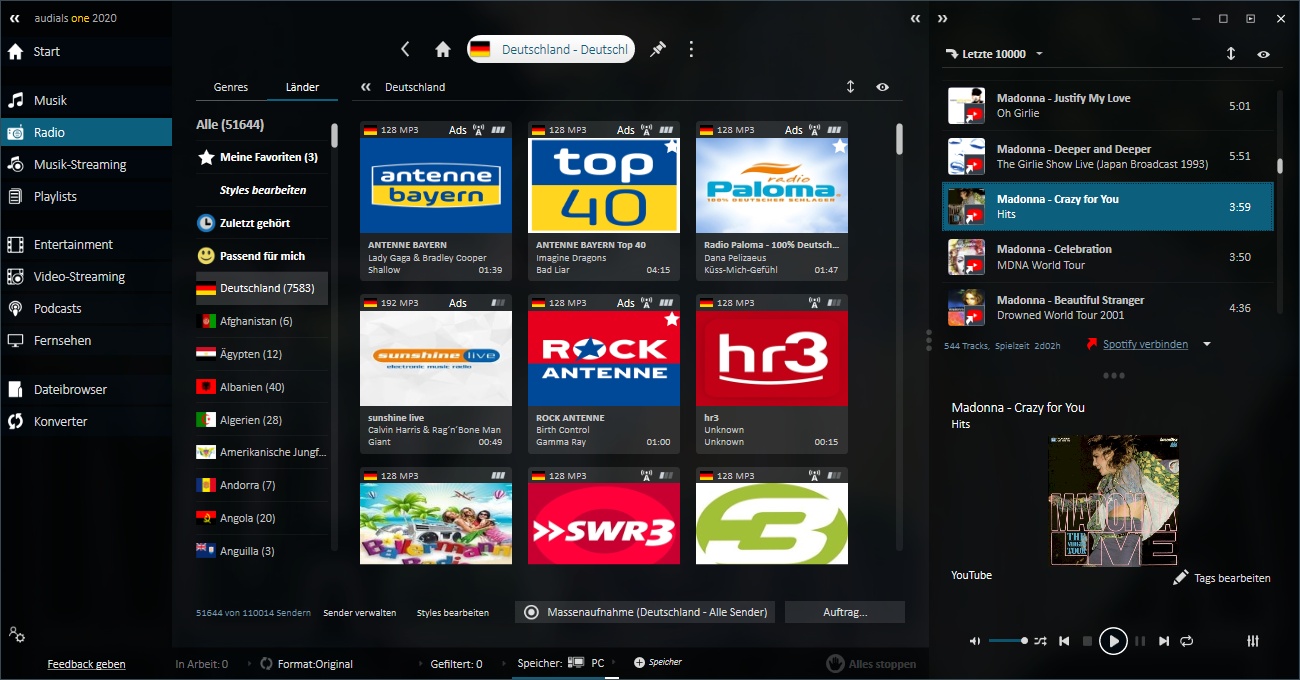The width and height of the screenshot is (1300, 680).
Task: Switch to the Genres tab
Action: click(x=231, y=87)
